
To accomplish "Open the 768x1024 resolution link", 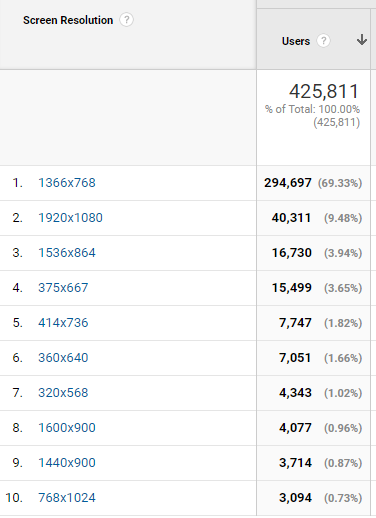I will [x=67, y=498].
